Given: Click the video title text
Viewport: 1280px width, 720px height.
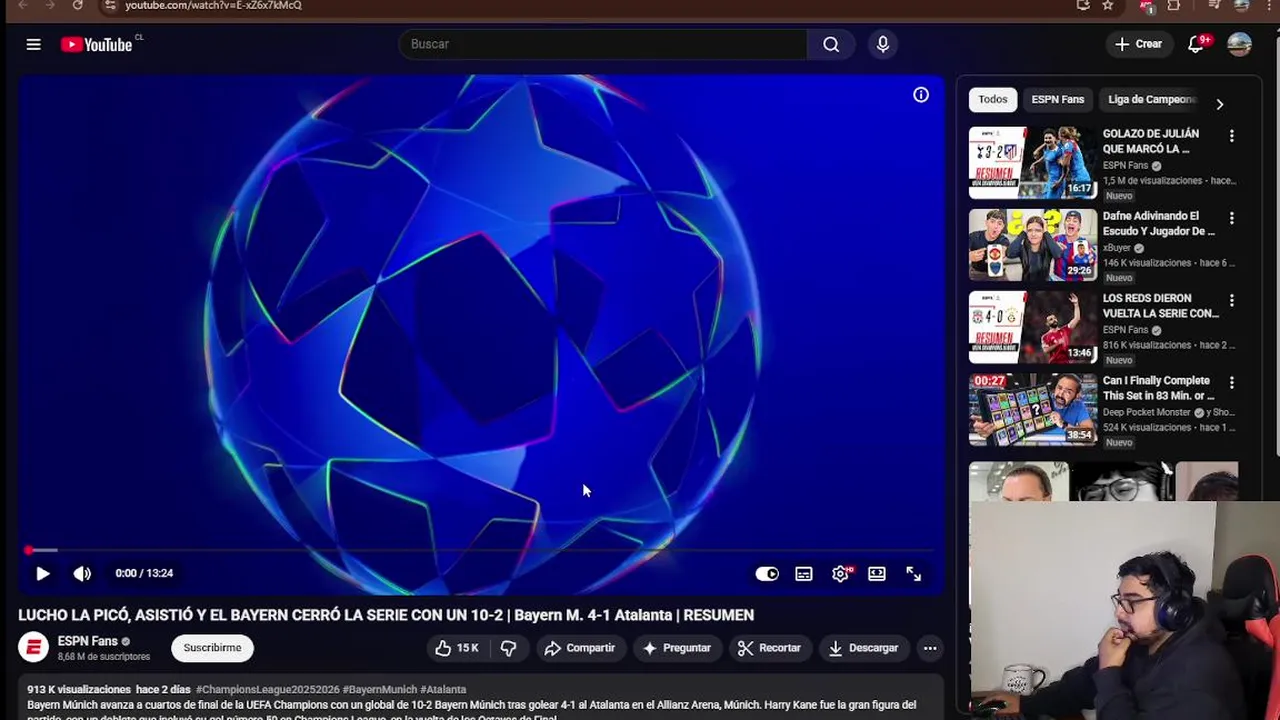Looking at the screenshot, I should point(386,615).
